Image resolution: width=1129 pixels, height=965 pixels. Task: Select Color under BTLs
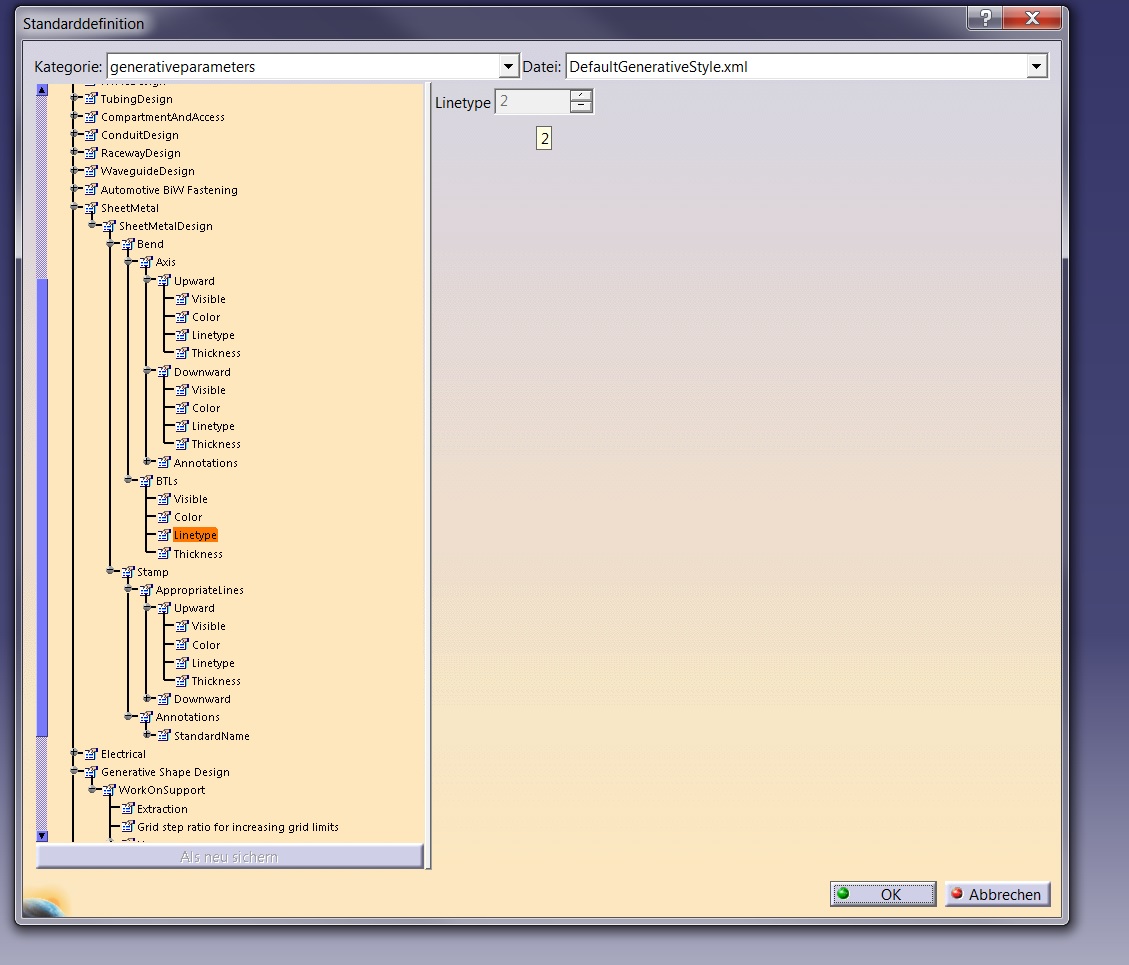(x=188, y=517)
